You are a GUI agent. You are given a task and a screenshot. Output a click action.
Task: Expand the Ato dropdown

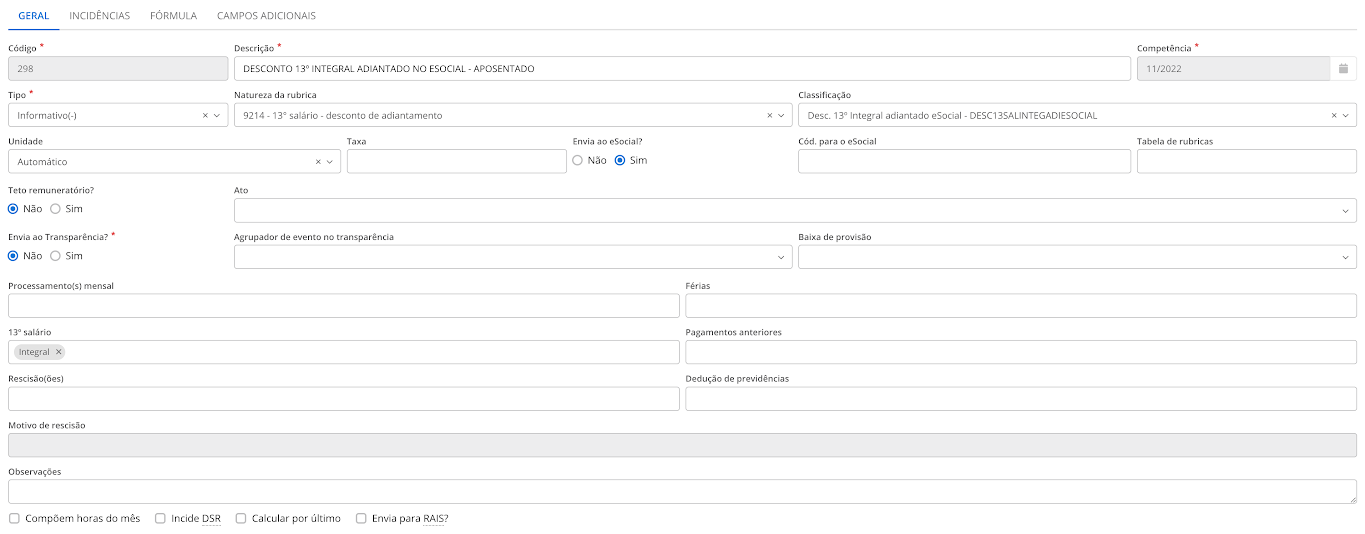1345,211
